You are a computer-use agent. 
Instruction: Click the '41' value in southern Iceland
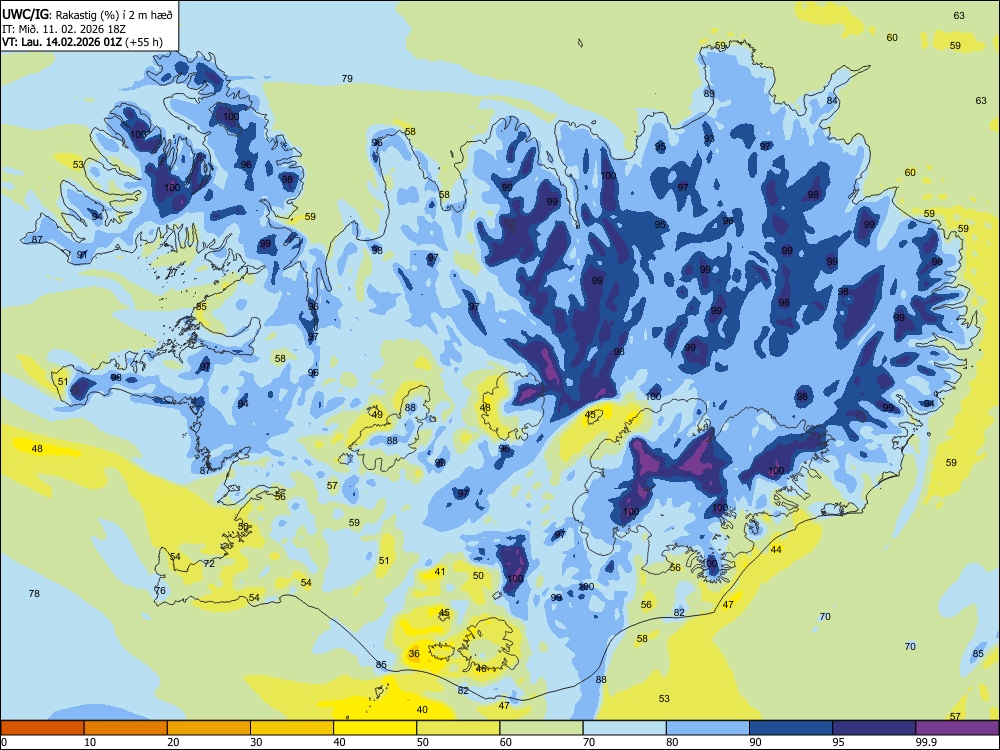439,571
